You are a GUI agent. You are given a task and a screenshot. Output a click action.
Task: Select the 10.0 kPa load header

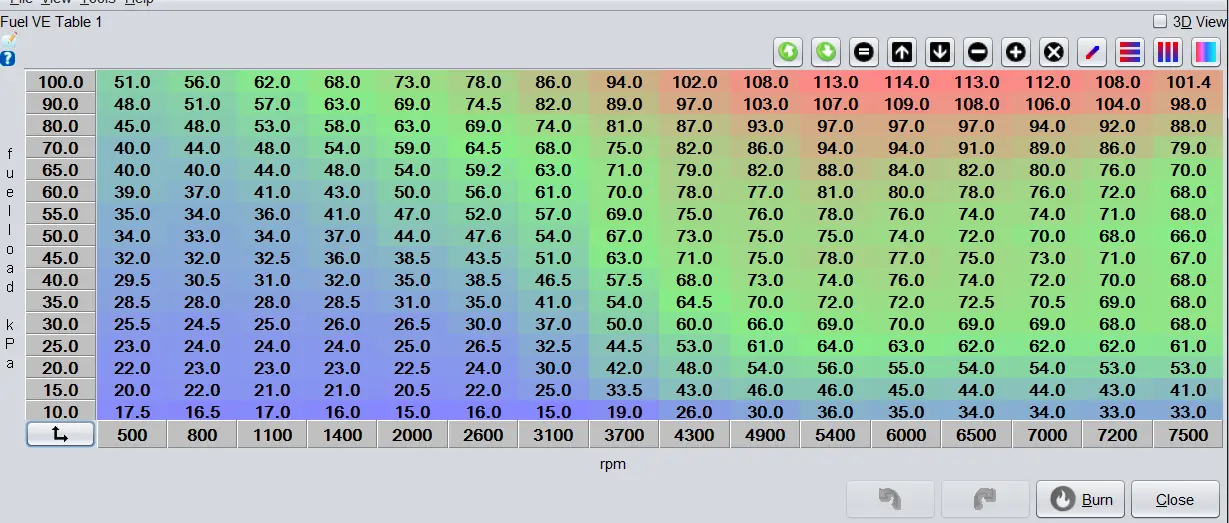pos(61,410)
